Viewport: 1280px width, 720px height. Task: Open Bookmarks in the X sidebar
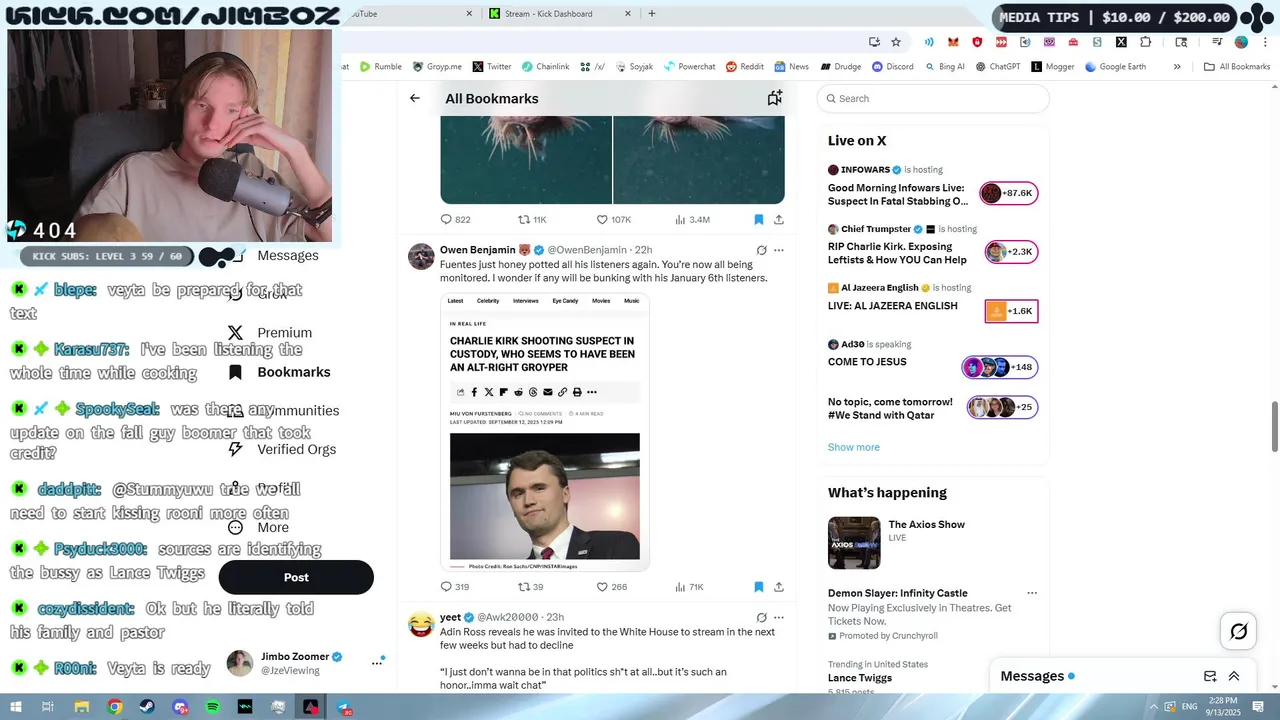pyautogui.click(x=280, y=372)
